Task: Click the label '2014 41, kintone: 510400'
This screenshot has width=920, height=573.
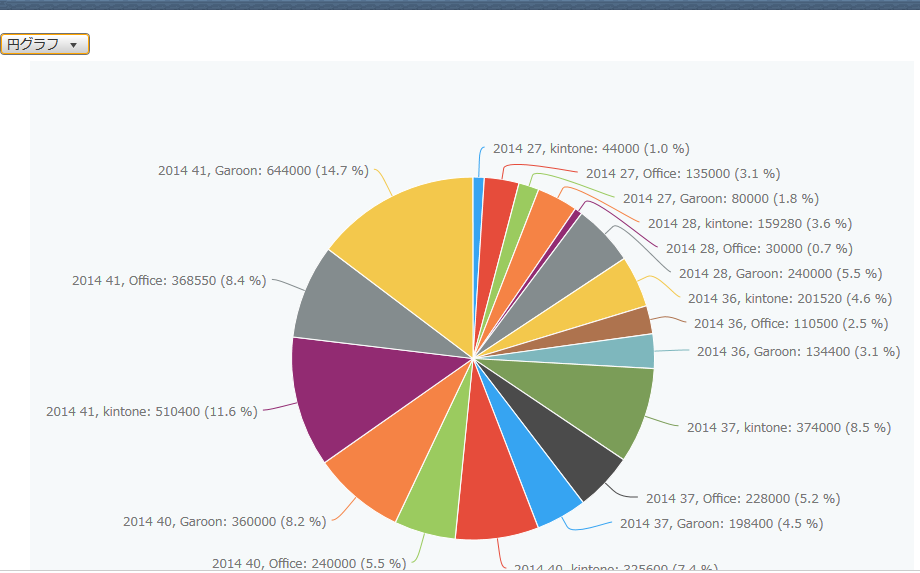Action: 152,412
